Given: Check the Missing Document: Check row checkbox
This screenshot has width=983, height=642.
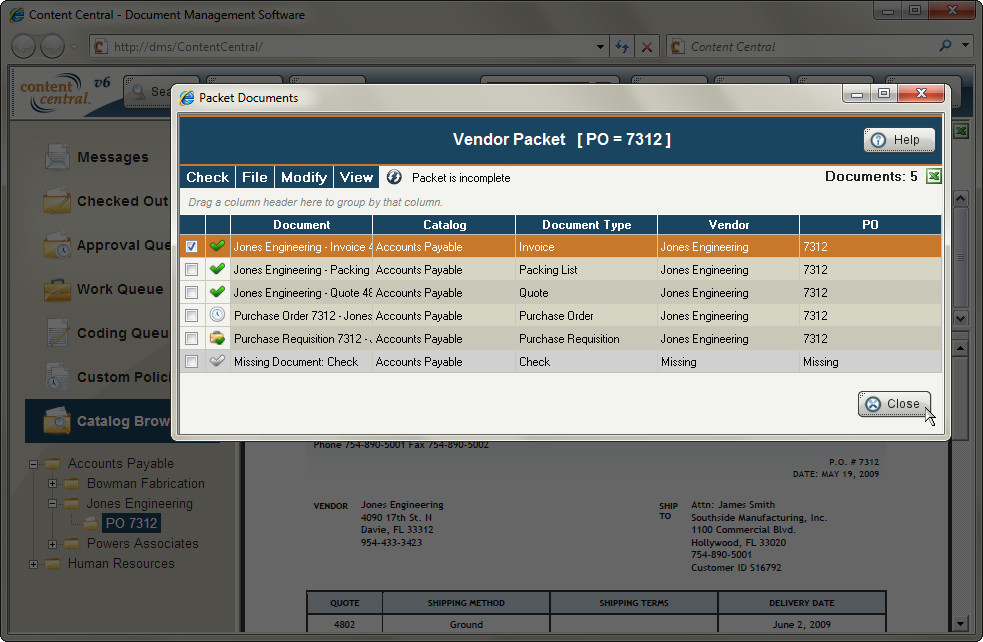Looking at the screenshot, I should pos(192,362).
